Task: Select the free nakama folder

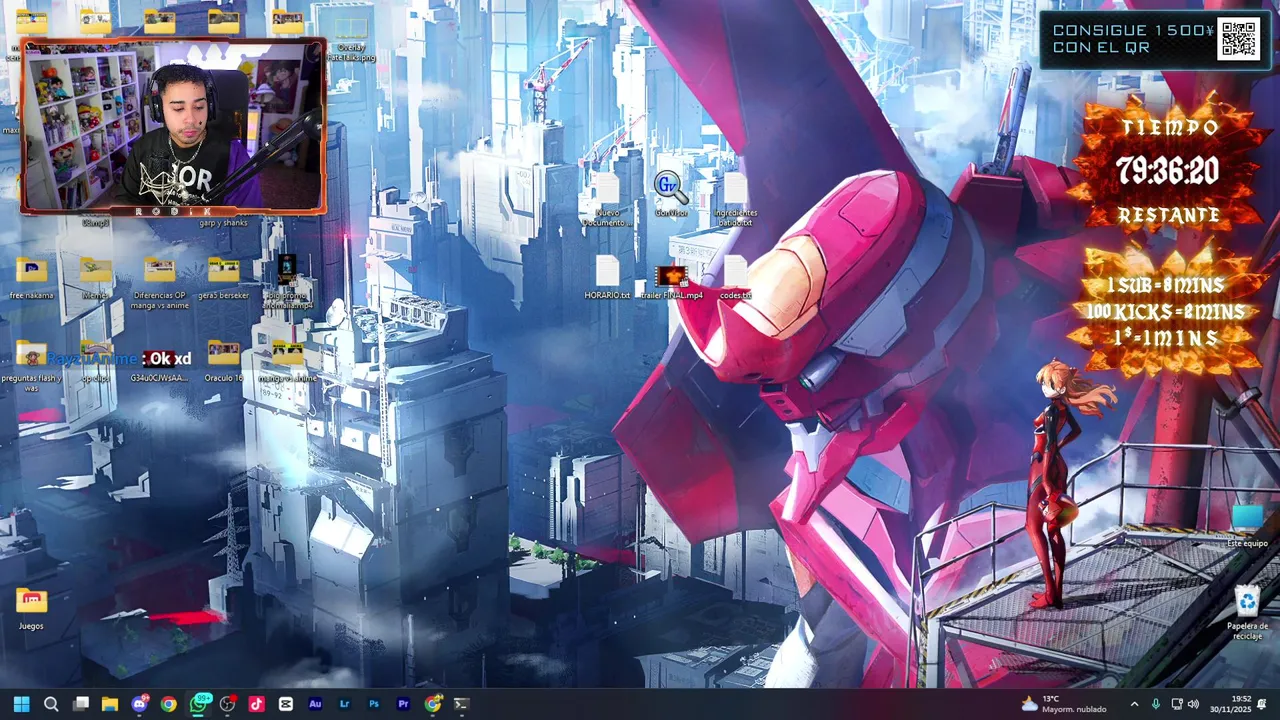Action: click(x=31, y=277)
